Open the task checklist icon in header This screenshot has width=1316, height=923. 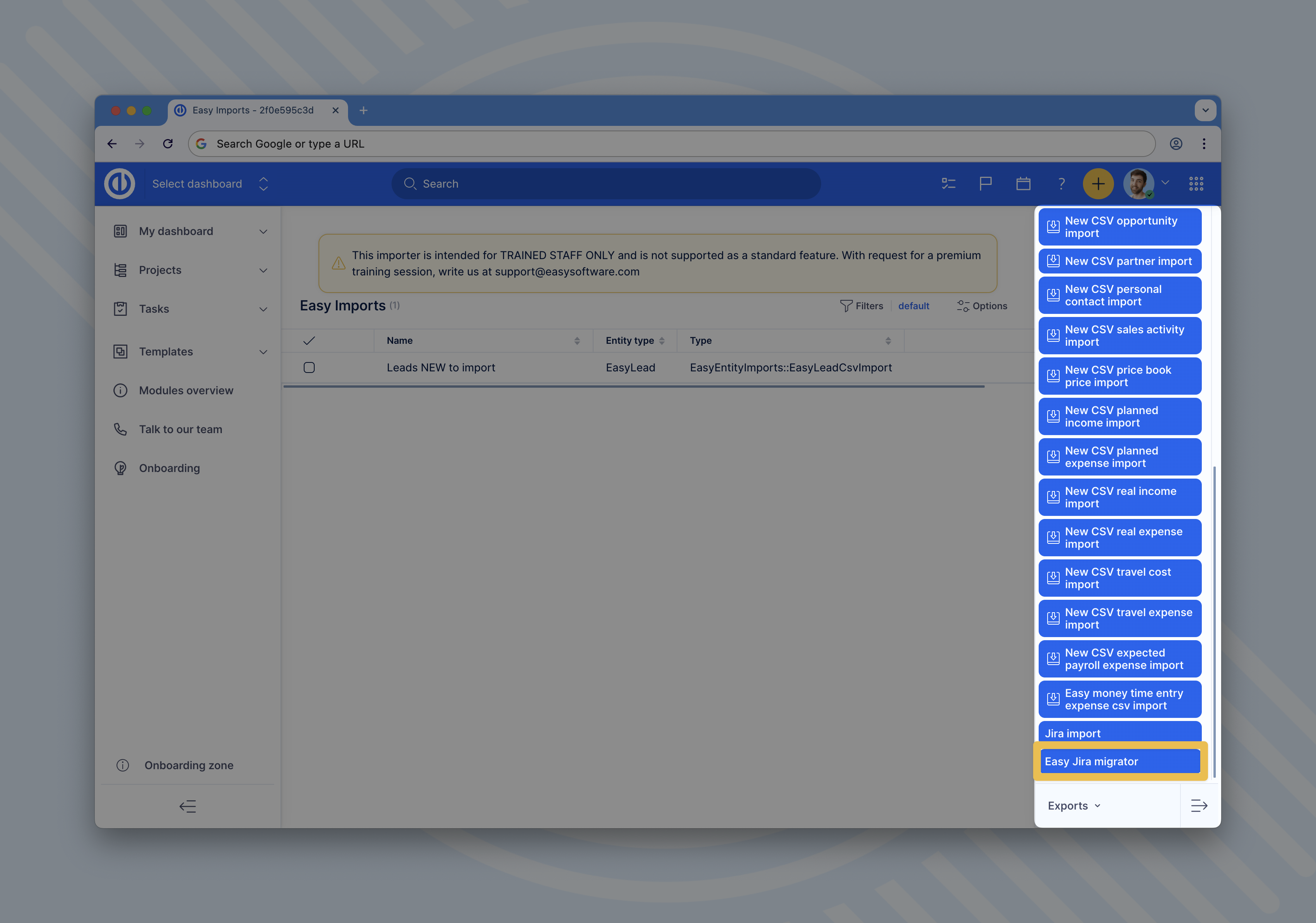tap(948, 184)
